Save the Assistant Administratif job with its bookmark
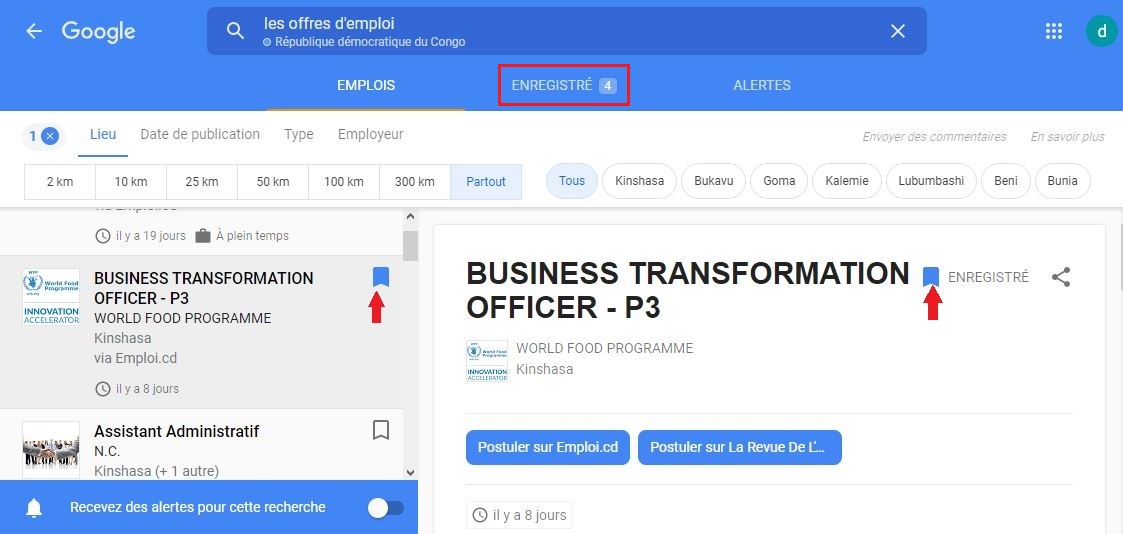 coord(381,429)
